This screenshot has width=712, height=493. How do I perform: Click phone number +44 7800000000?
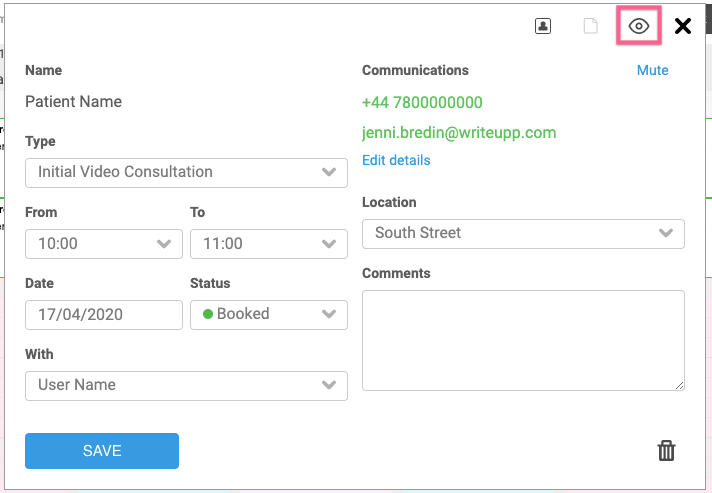click(422, 102)
